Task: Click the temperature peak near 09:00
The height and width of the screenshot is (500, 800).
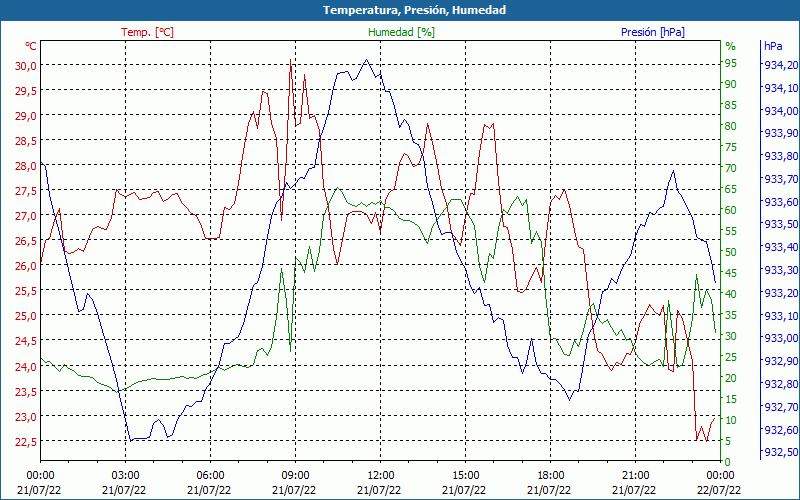Action: point(290,60)
